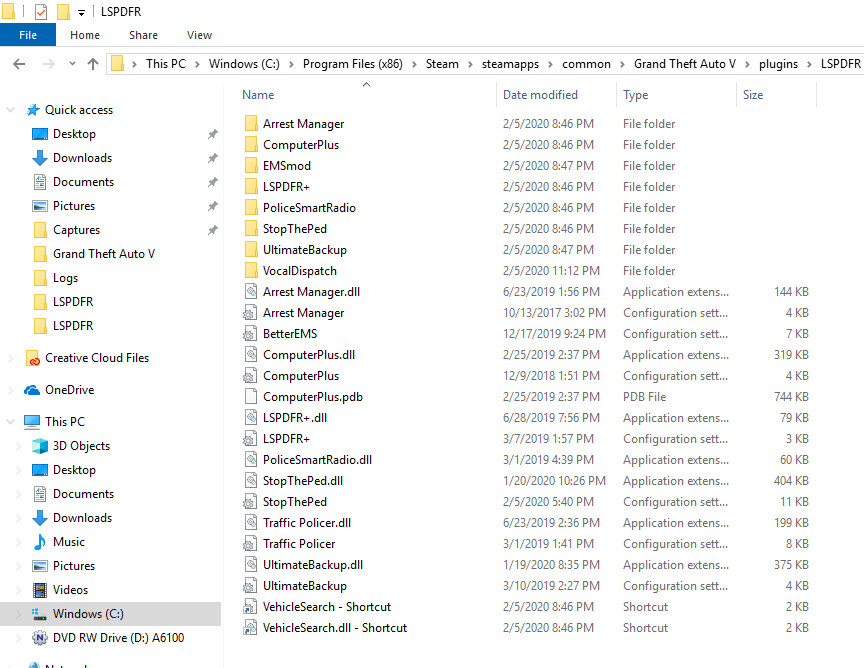Click 'steamapps' breadcrumb segment
864x668 pixels.
[x=510, y=64]
